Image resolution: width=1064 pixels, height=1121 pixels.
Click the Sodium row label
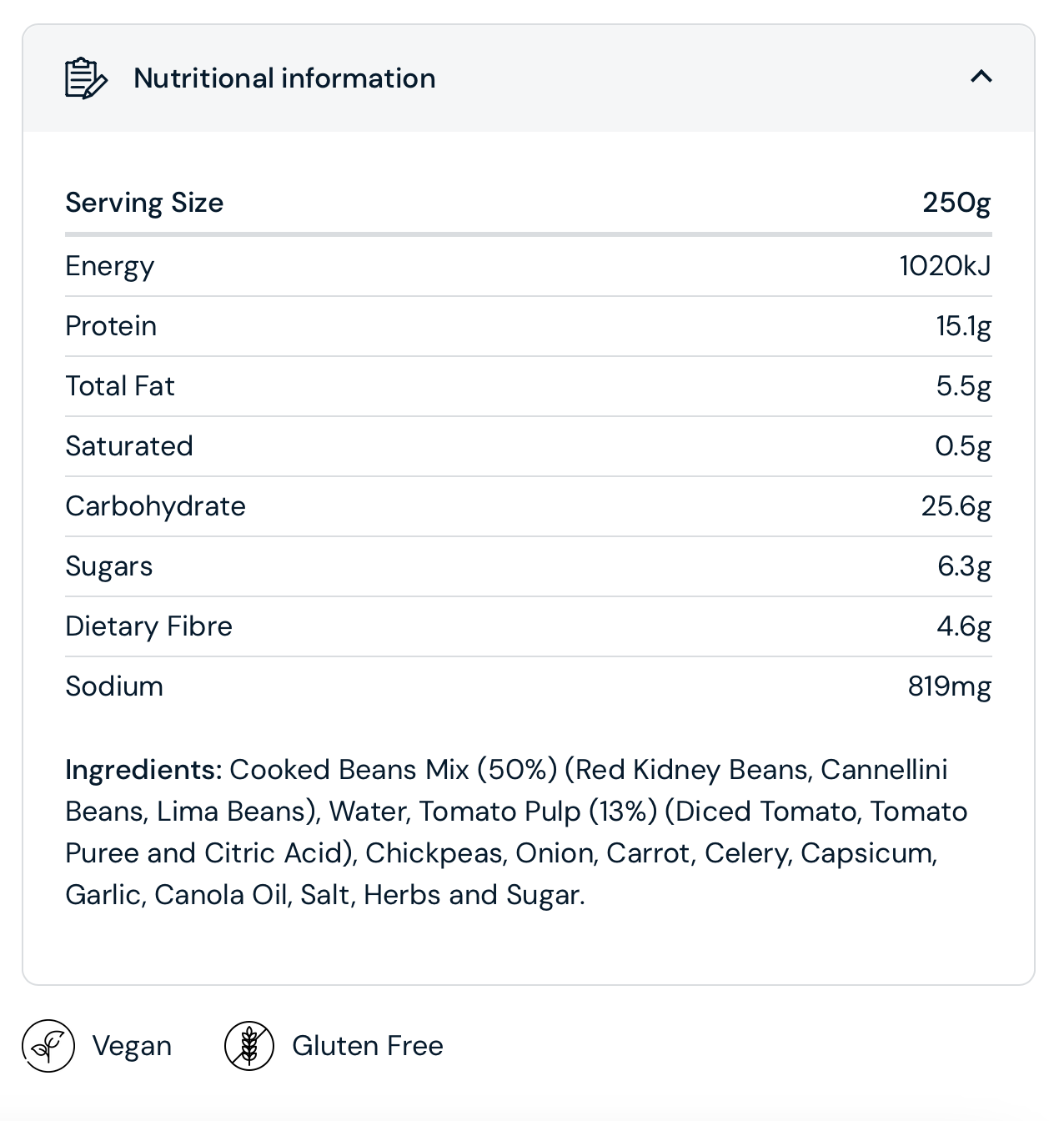pyautogui.click(x=114, y=686)
